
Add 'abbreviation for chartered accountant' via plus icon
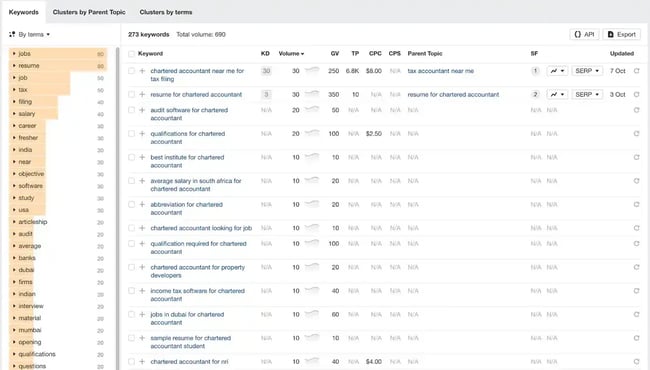pos(142,205)
